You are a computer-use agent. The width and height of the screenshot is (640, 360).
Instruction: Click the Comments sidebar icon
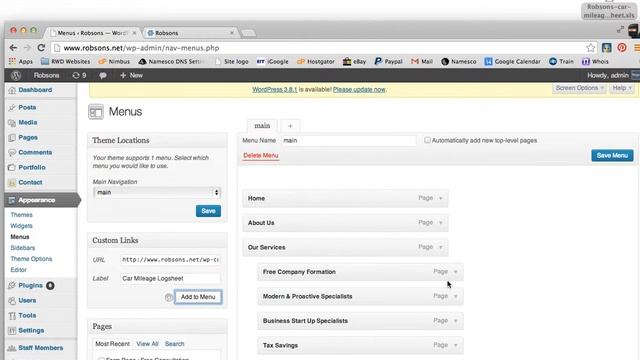click(12, 153)
